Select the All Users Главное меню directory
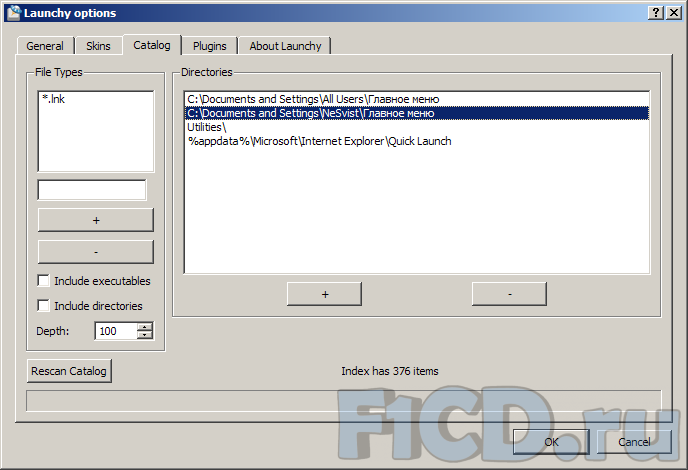Screen dimensions: 688x470 click(x=416, y=99)
